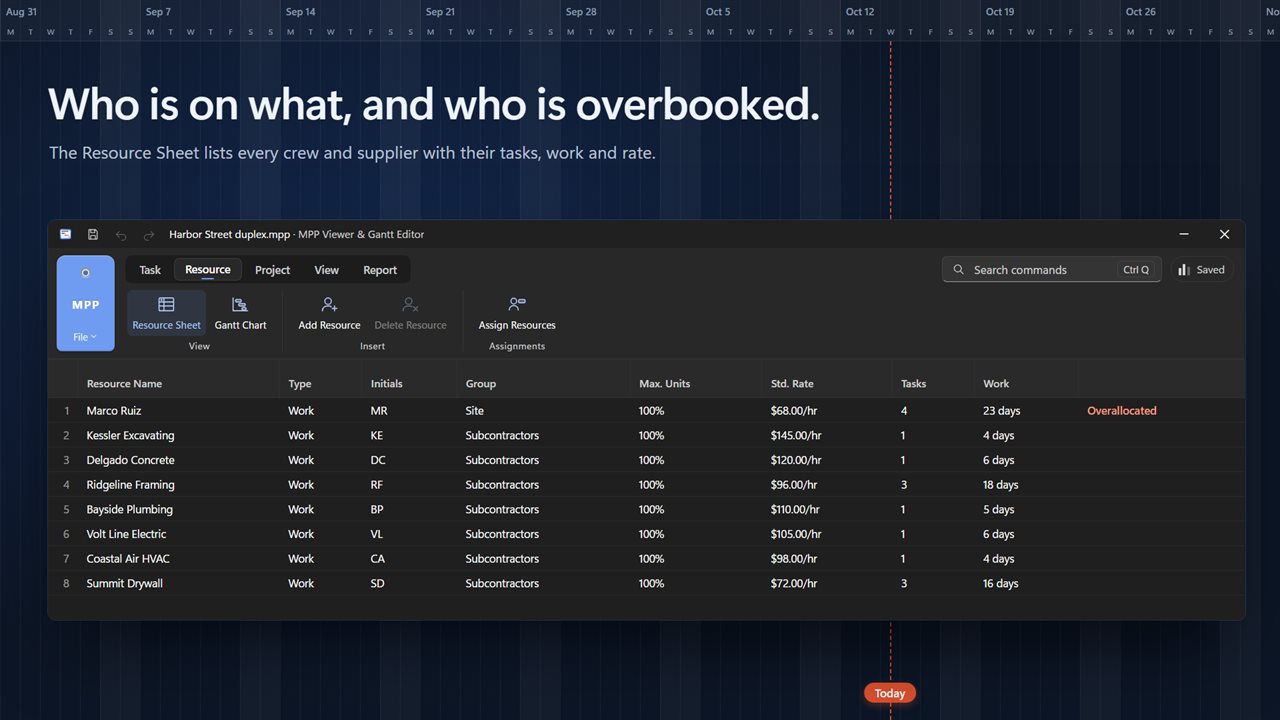The height and width of the screenshot is (720, 1280).
Task: Open the Assign Resources dialog
Action: [x=517, y=313]
